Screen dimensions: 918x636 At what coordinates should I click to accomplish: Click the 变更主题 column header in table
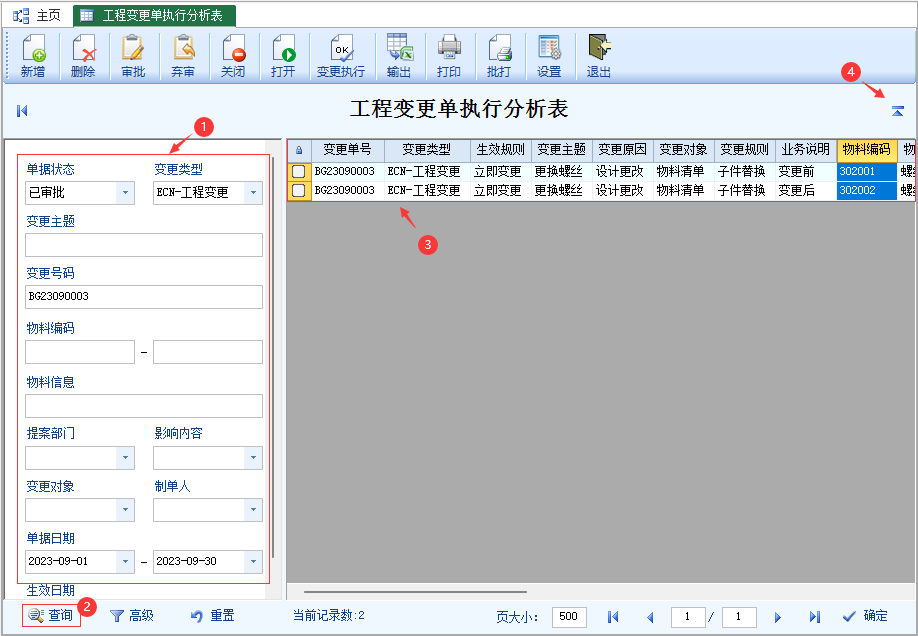coord(562,151)
